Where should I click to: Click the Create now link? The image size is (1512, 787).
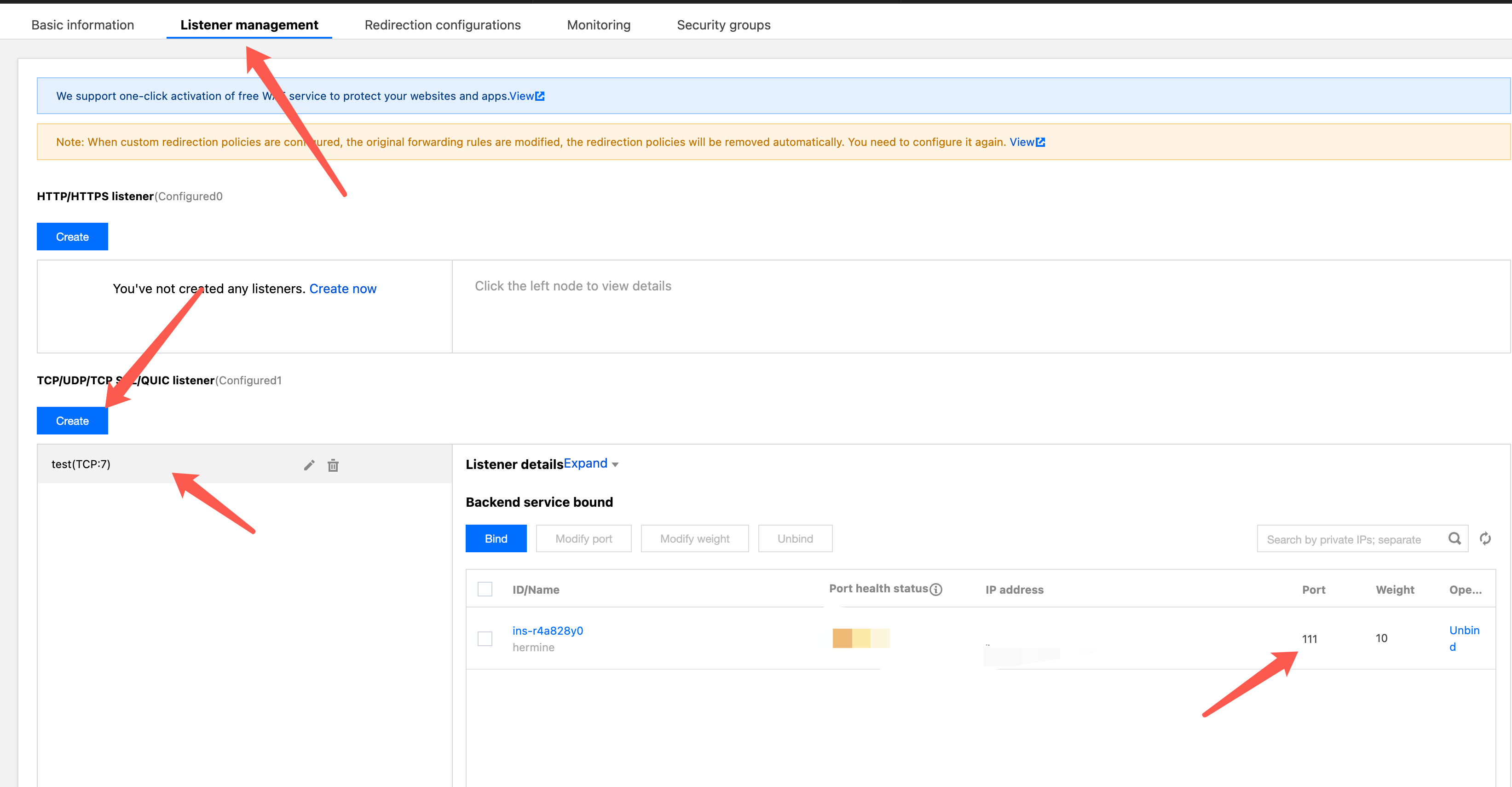(x=343, y=289)
